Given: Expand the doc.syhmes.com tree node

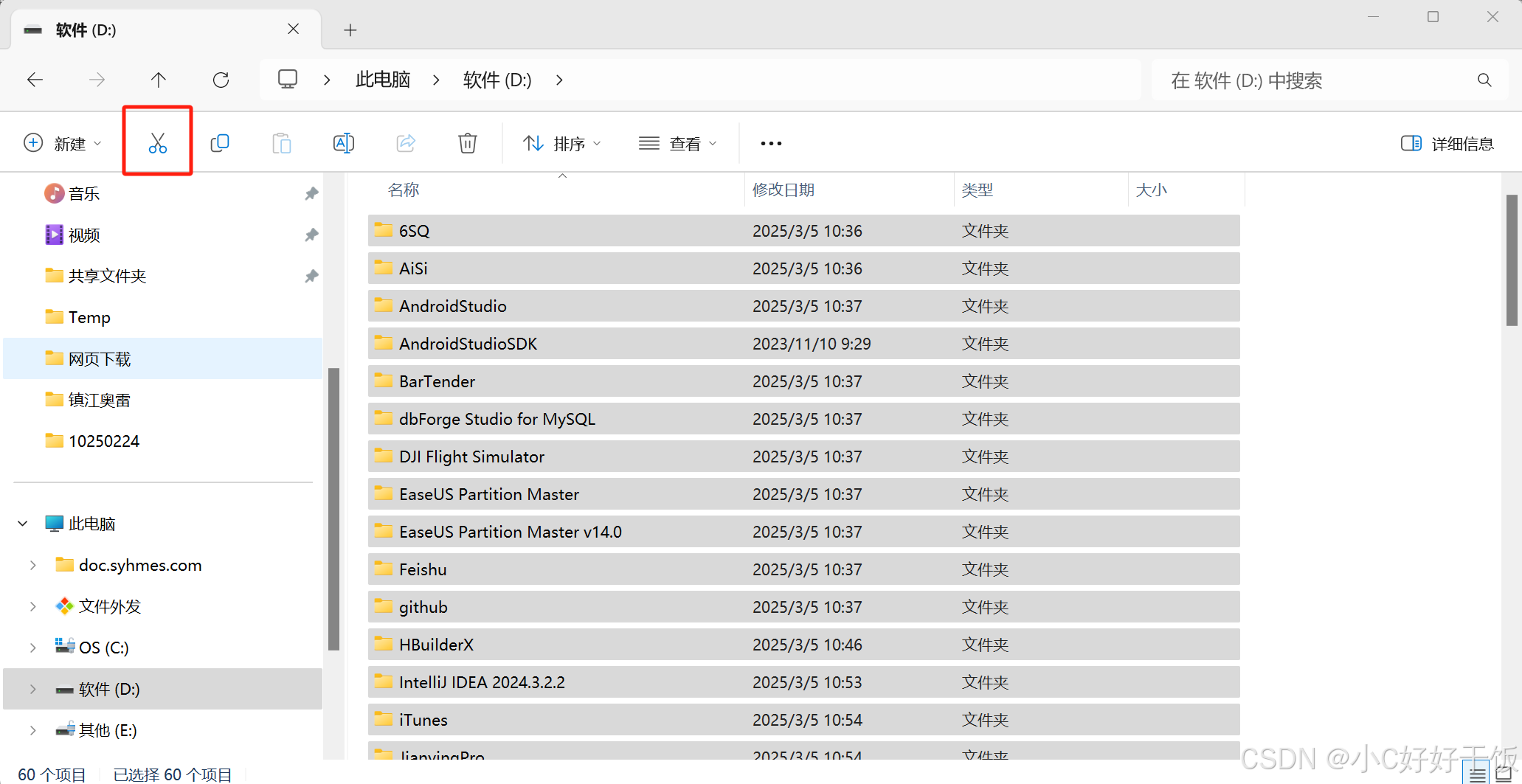Looking at the screenshot, I should click(33, 565).
